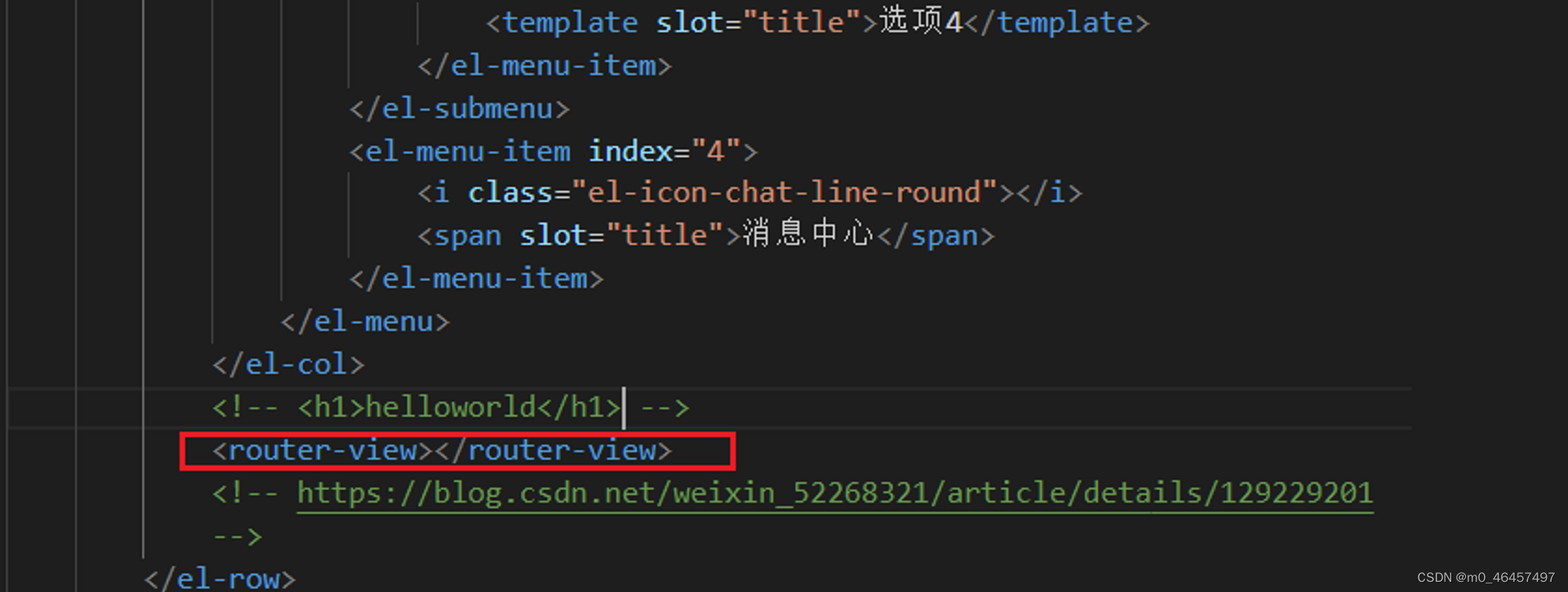The height and width of the screenshot is (592, 1568).
Task: Click the slot="title" attribute in template tag
Action: (x=758, y=22)
